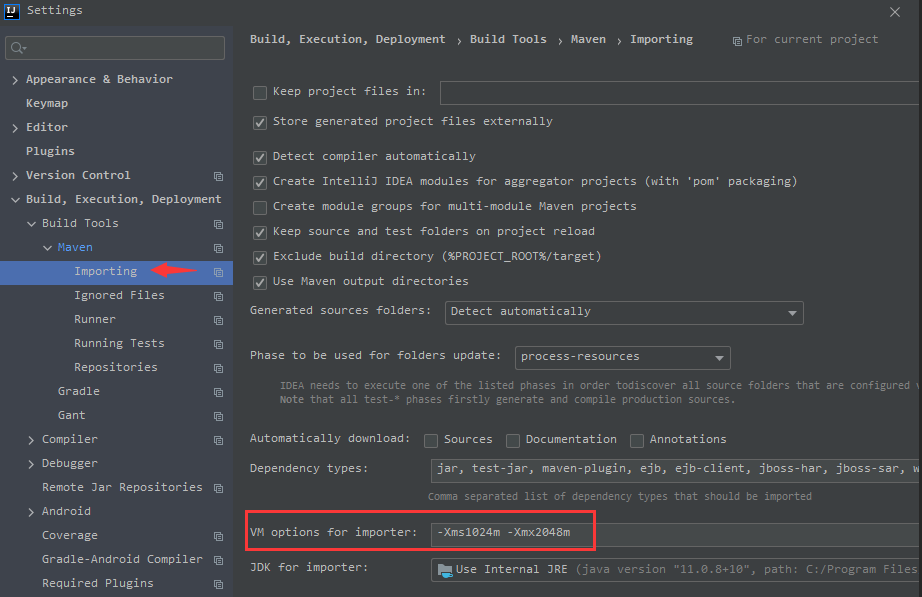Open Runner settings page

95,319
